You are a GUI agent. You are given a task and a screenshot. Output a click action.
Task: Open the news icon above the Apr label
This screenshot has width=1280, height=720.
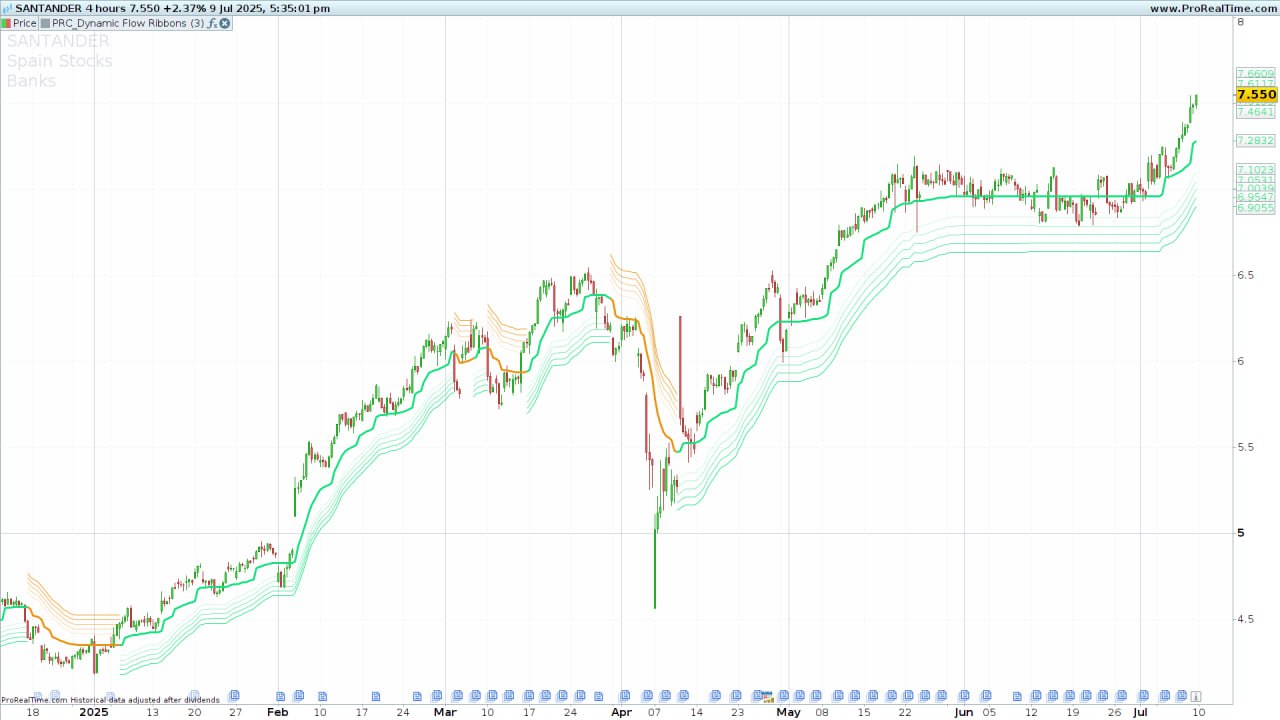[x=626, y=695]
